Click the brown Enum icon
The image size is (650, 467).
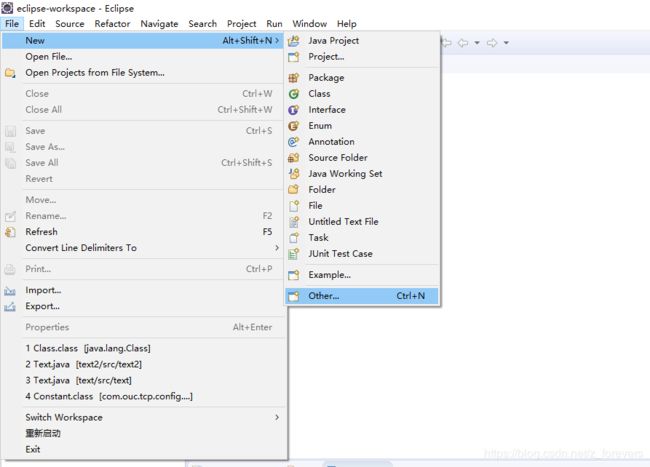point(293,126)
